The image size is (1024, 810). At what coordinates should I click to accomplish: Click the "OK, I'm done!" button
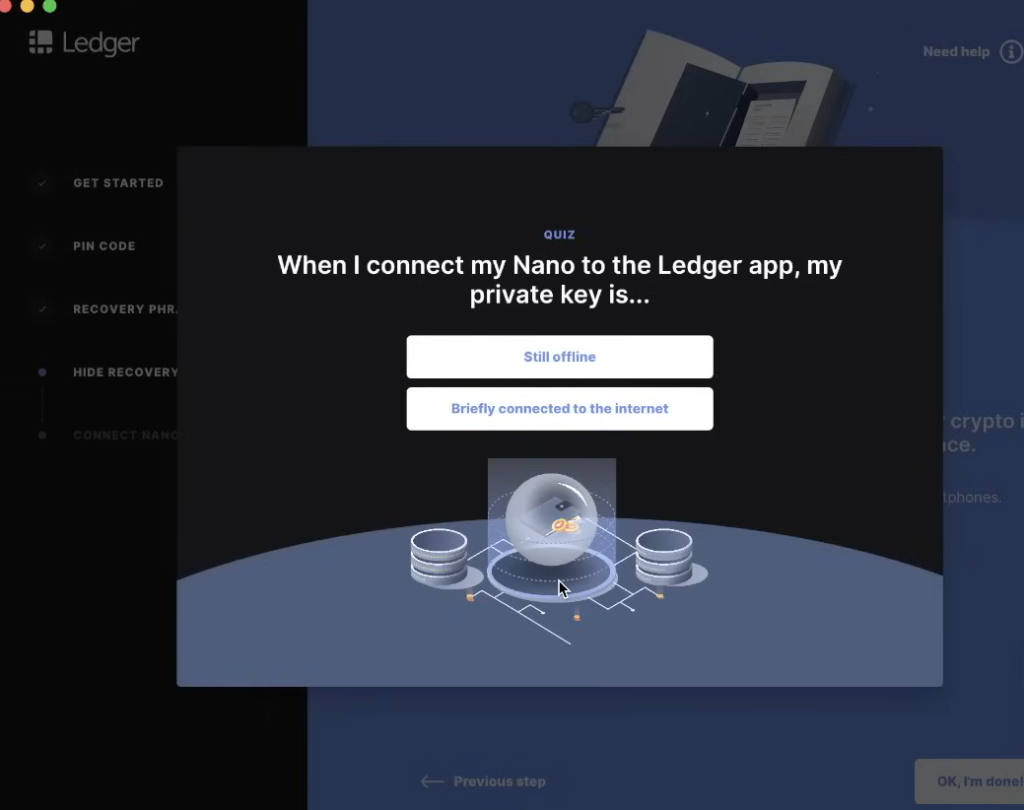(x=969, y=781)
